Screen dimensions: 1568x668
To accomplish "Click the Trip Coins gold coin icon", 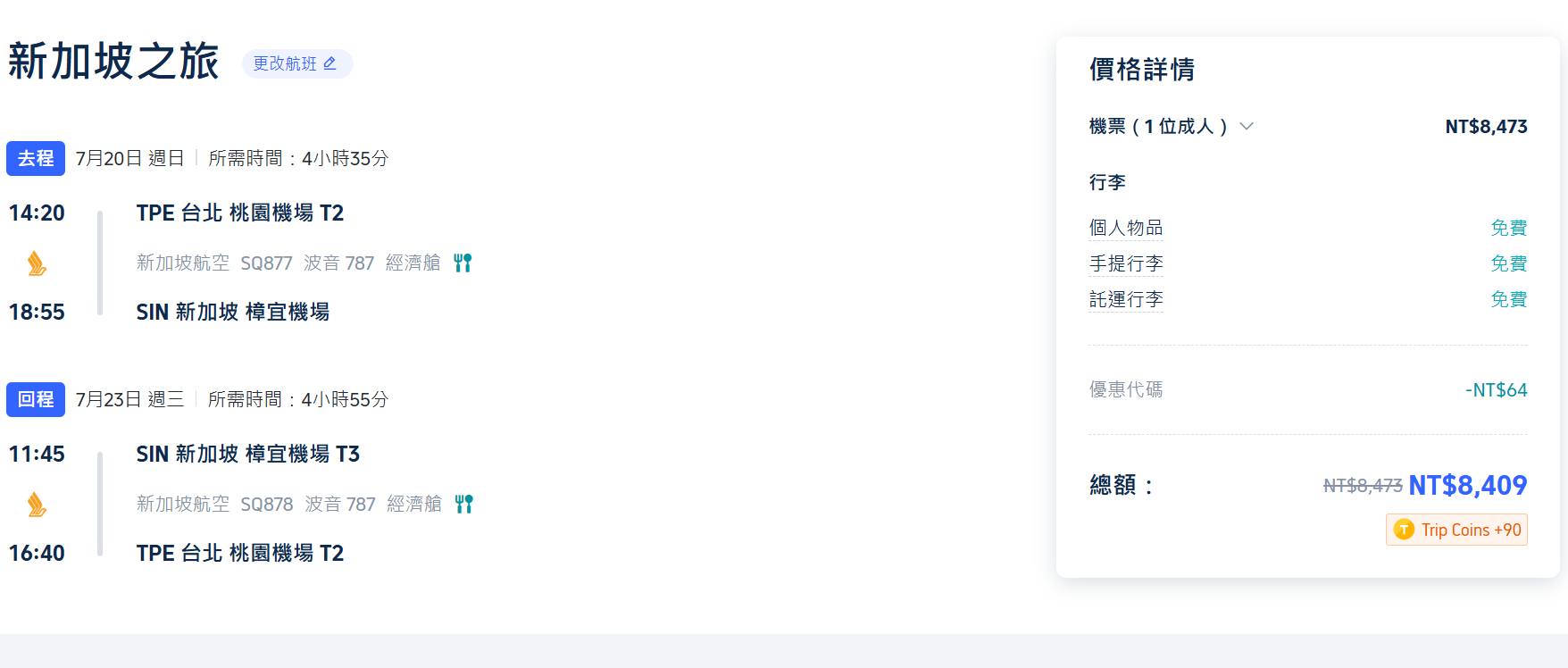I will pyautogui.click(x=1404, y=530).
